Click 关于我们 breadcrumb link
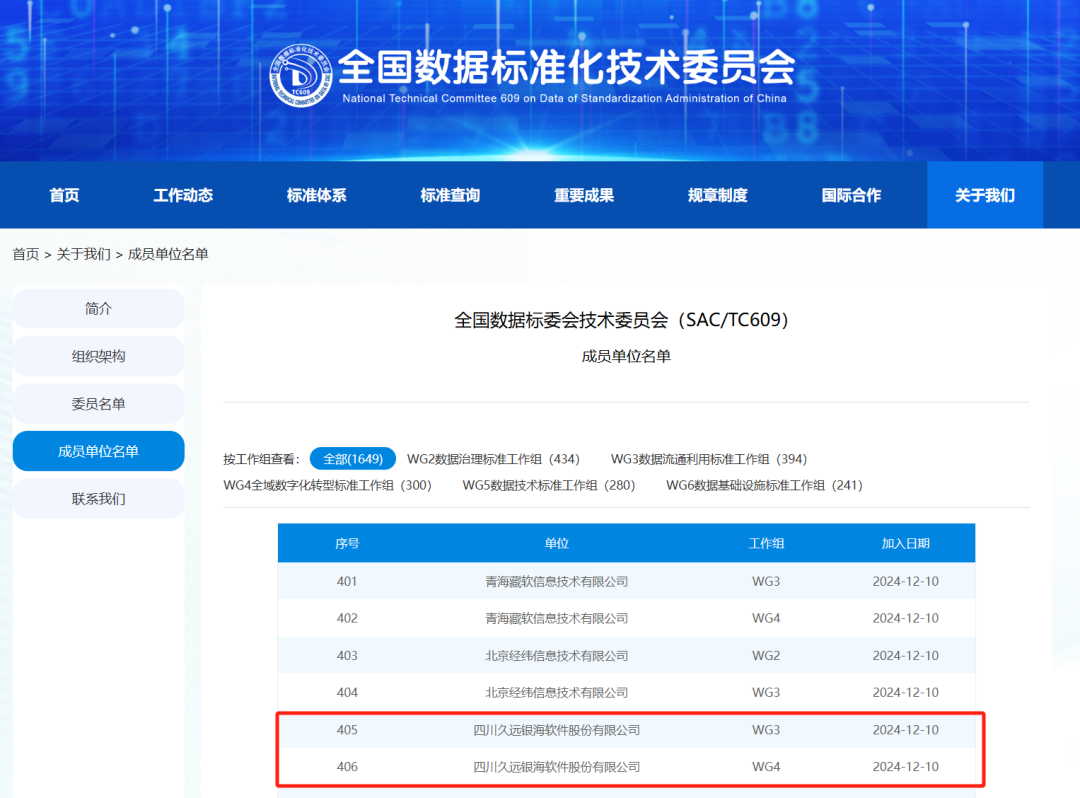 pyautogui.click(x=83, y=254)
